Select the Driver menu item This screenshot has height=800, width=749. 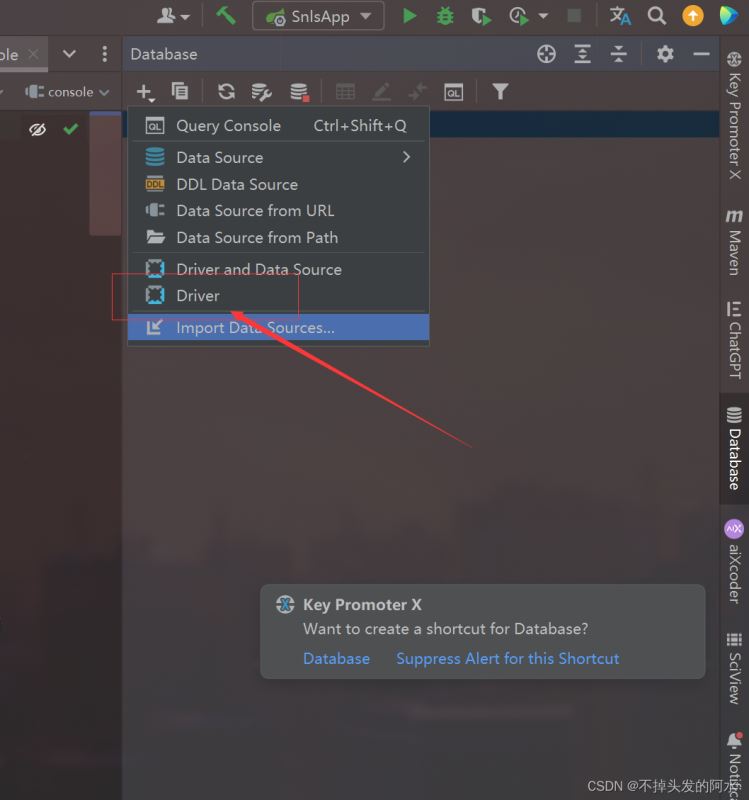[x=278, y=295]
